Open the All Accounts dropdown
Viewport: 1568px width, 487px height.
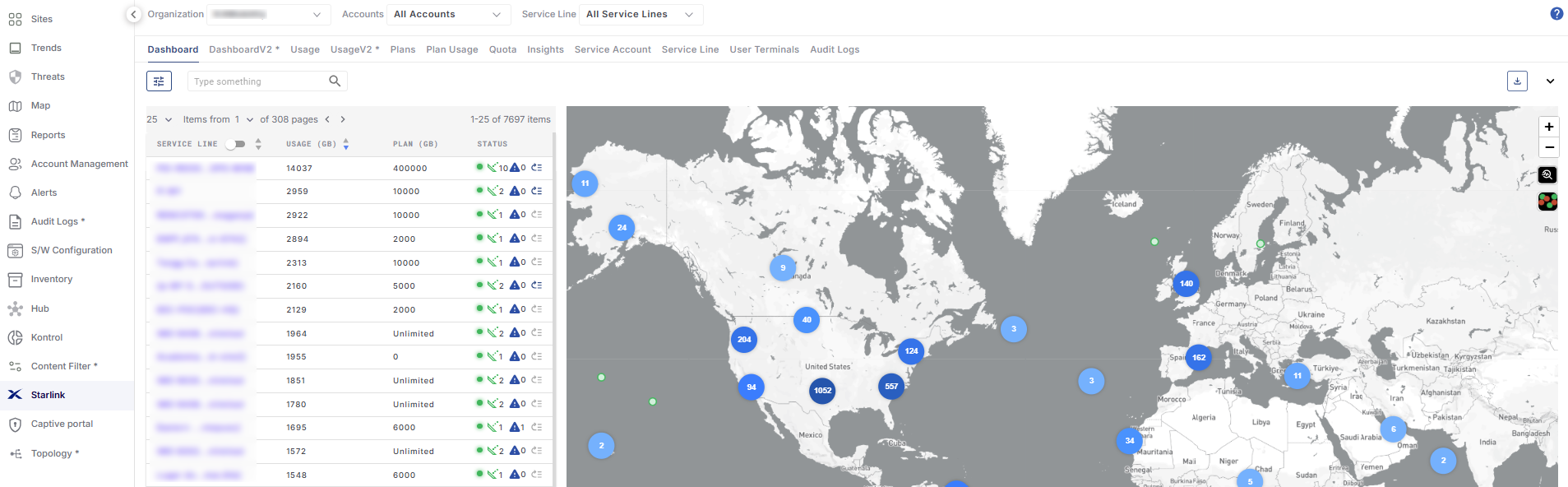click(x=446, y=15)
